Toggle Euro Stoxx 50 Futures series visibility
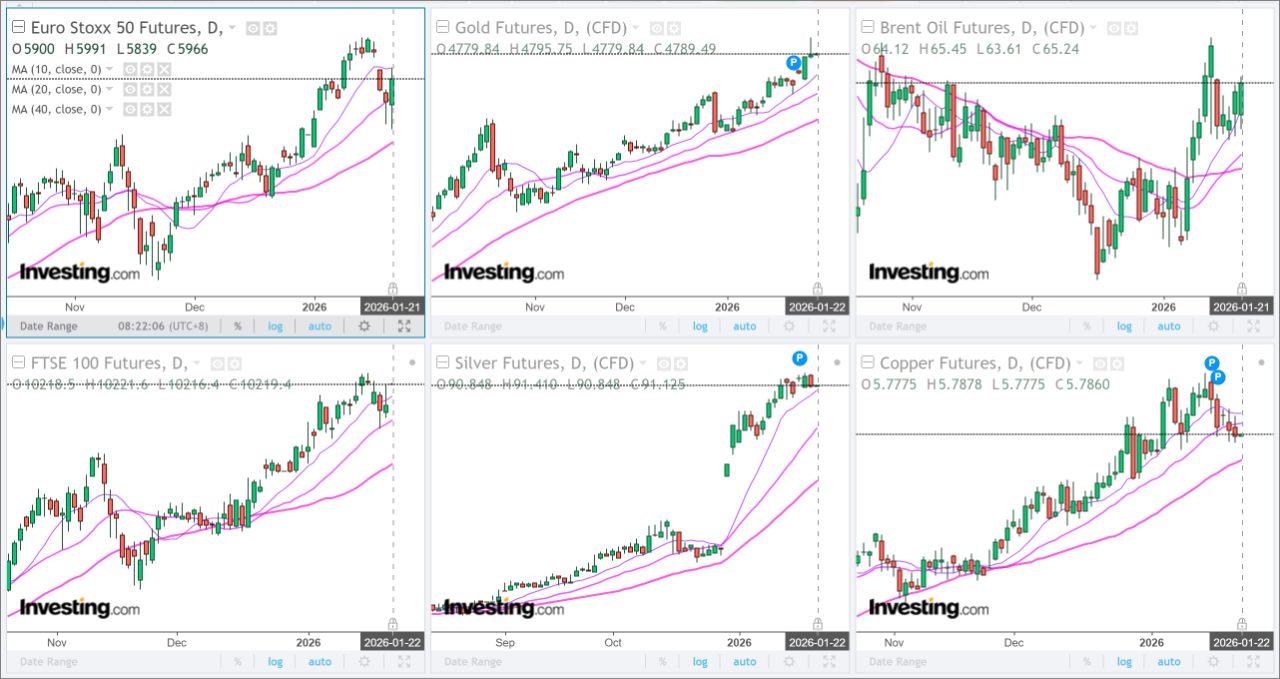Image resolution: width=1280 pixels, height=679 pixels. click(x=253, y=28)
